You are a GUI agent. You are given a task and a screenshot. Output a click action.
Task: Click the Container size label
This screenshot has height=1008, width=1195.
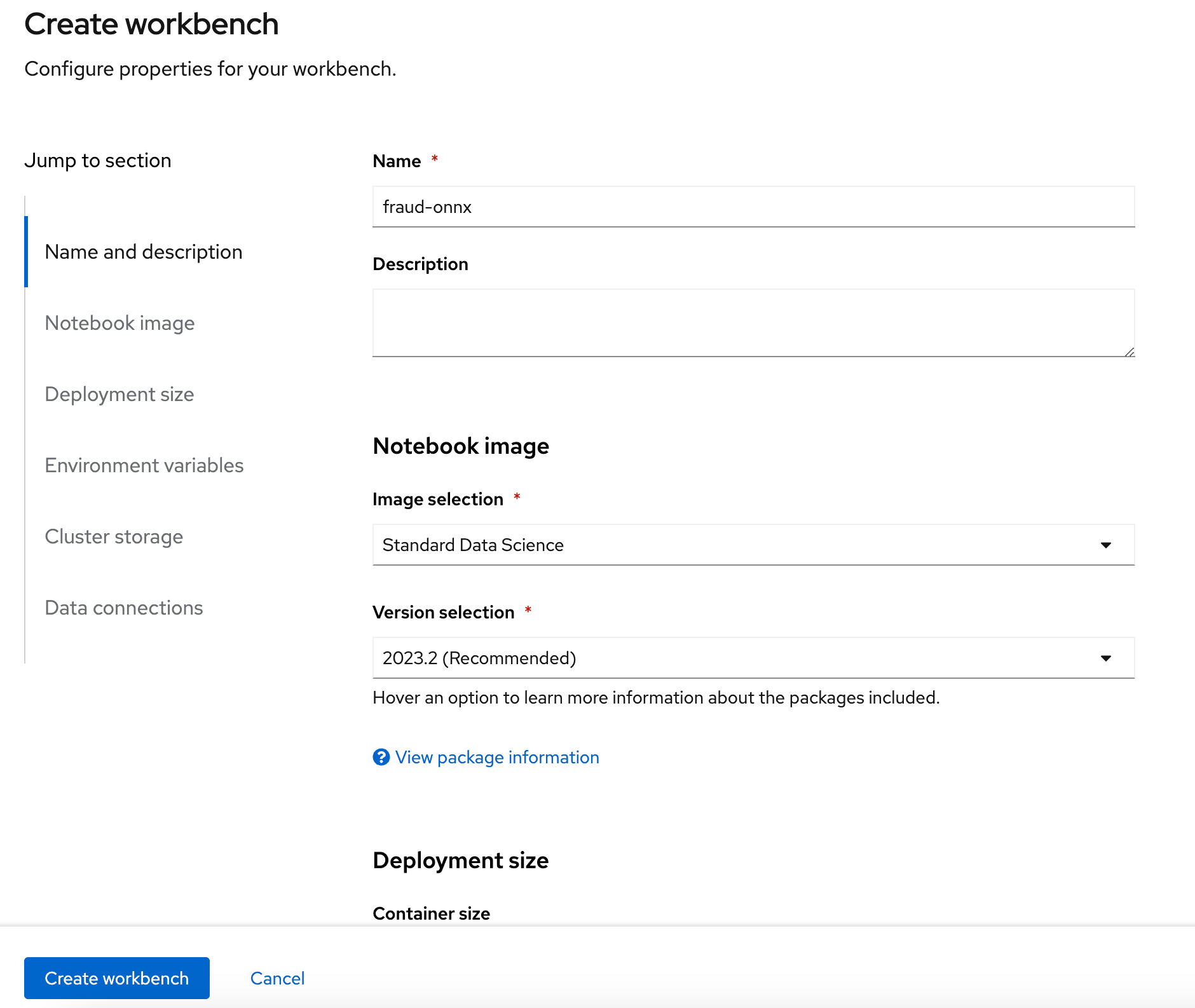[x=431, y=913]
